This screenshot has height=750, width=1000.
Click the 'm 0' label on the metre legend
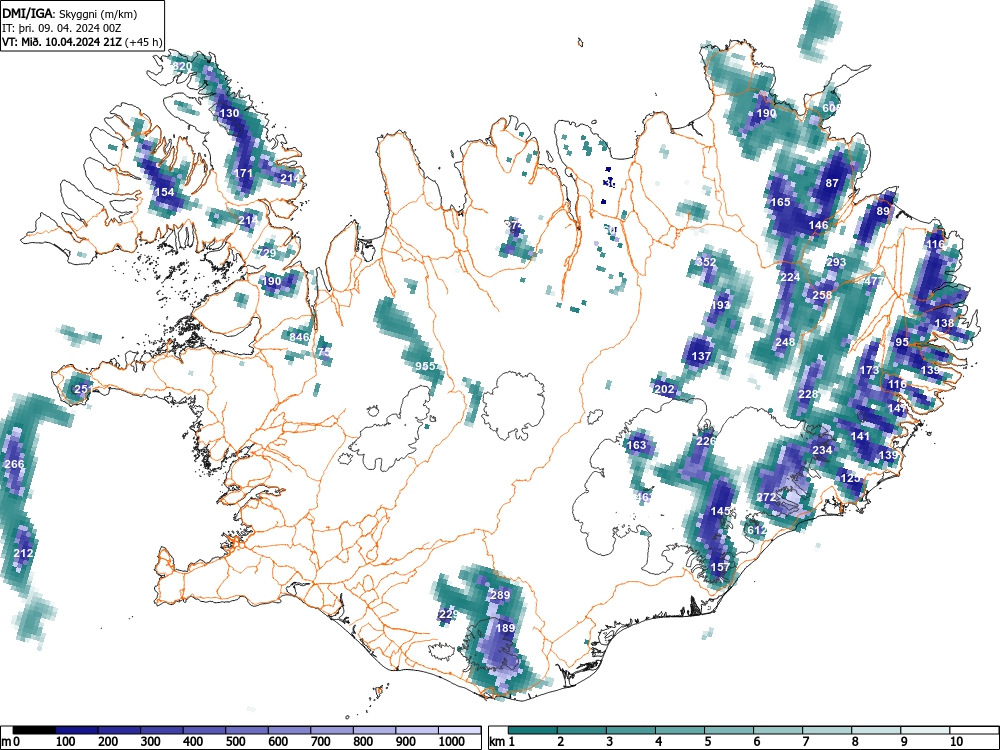click(x=11, y=742)
